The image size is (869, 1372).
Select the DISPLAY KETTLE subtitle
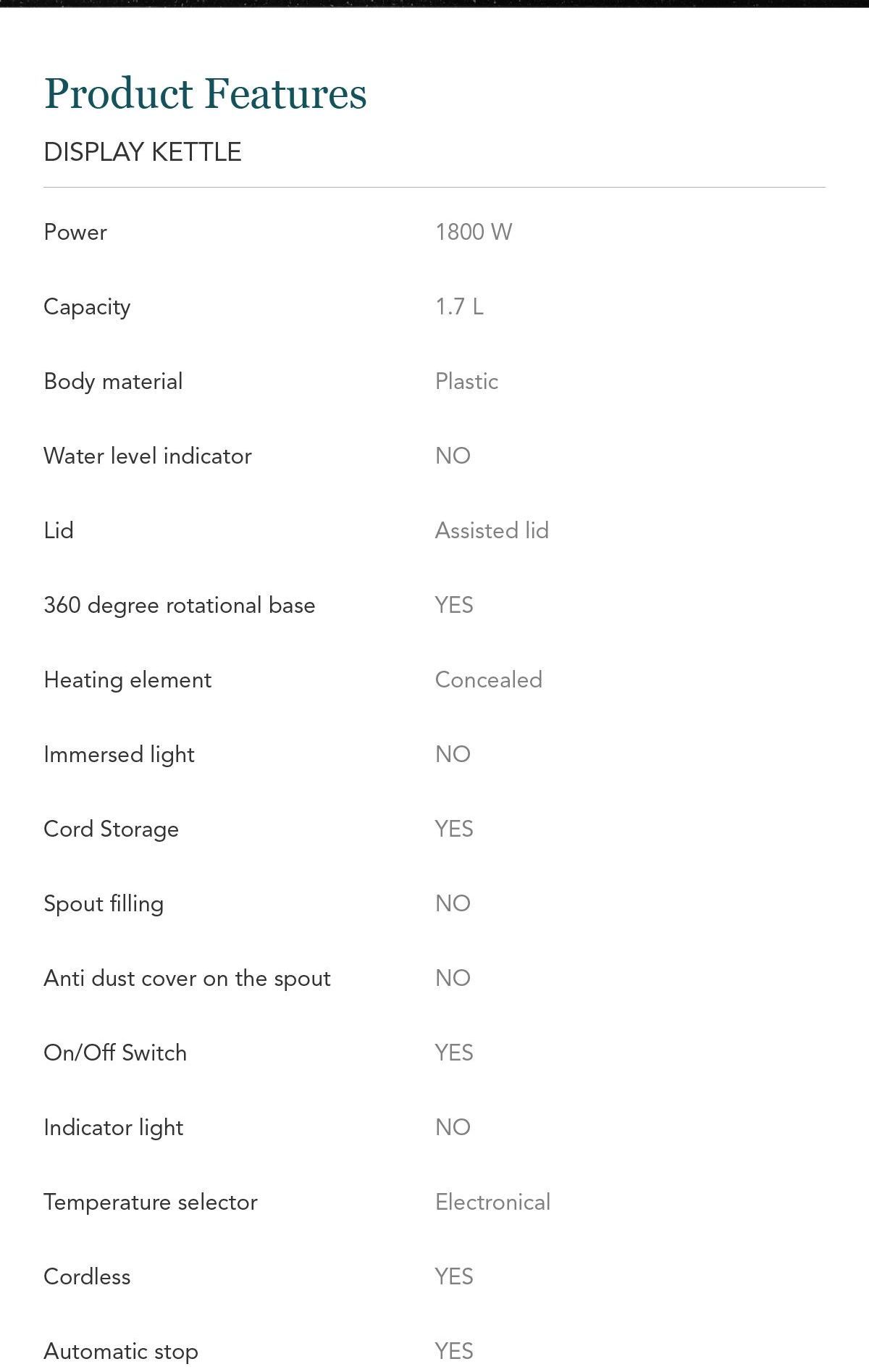click(143, 152)
